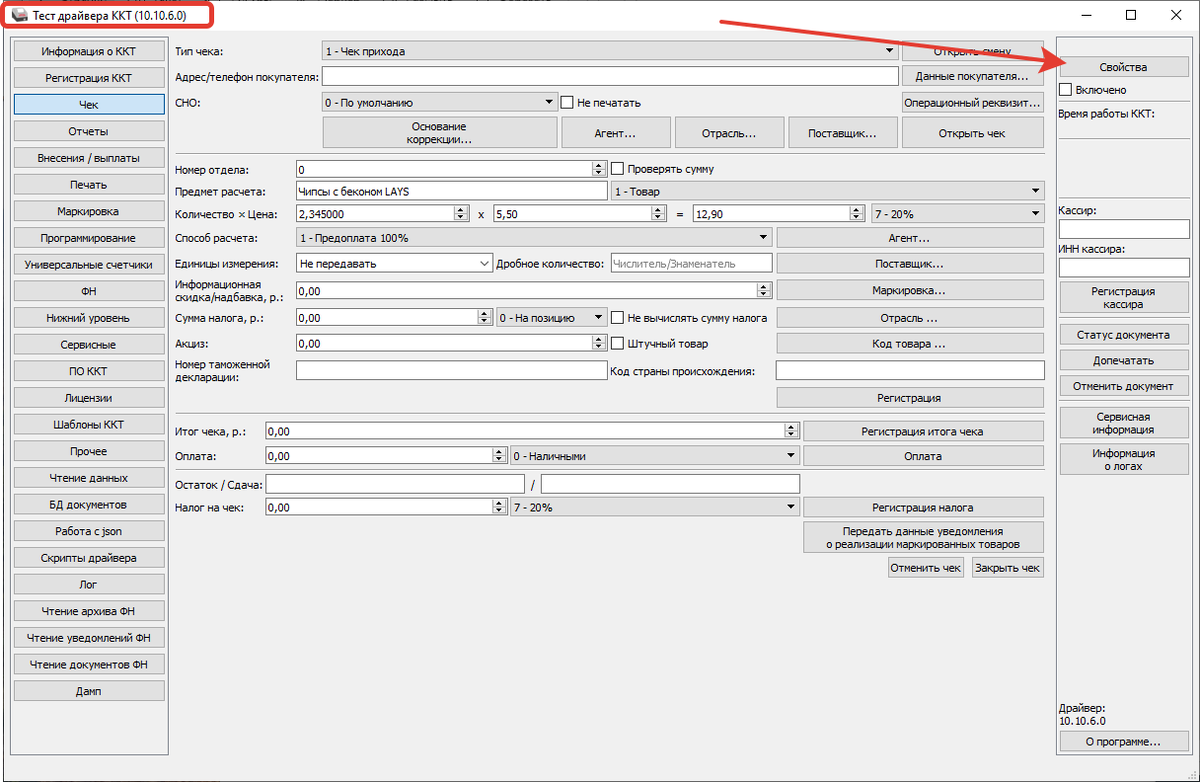Click Отменить документ button
The height and width of the screenshot is (782, 1200).
point(1123,386)
